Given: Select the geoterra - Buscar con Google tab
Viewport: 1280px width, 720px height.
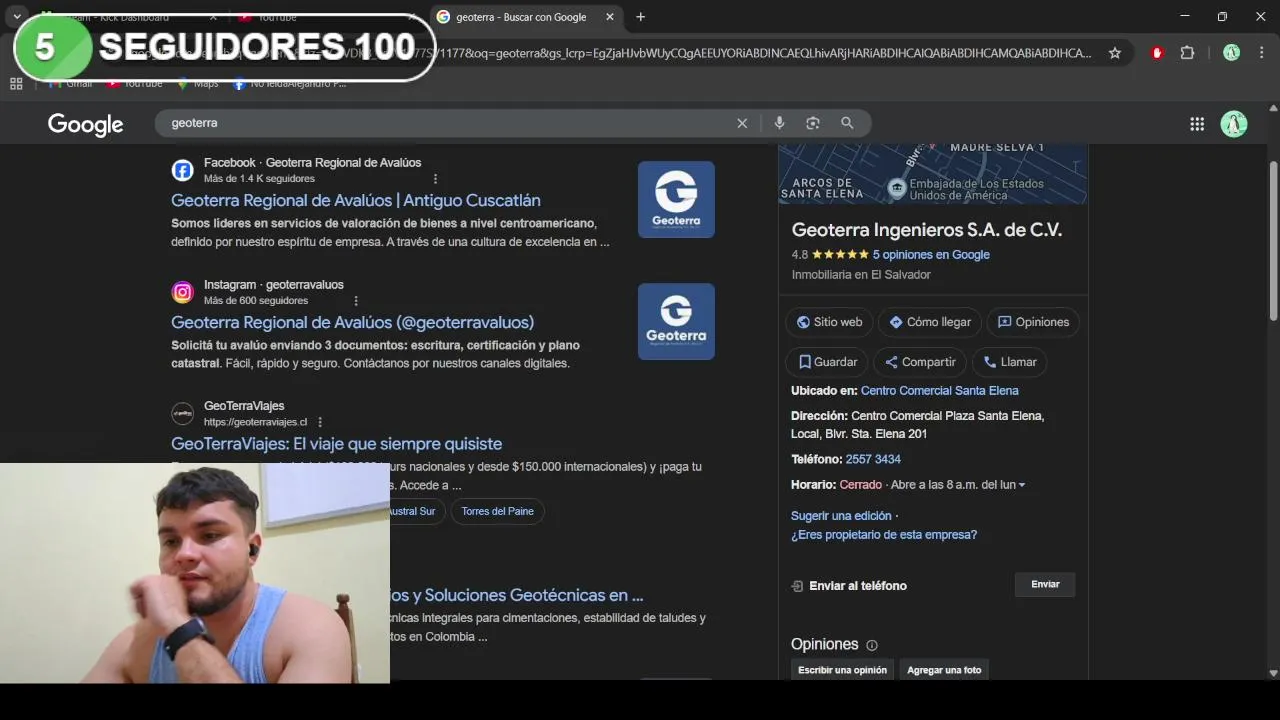Looking at the screenshot, I should (527, 17).
